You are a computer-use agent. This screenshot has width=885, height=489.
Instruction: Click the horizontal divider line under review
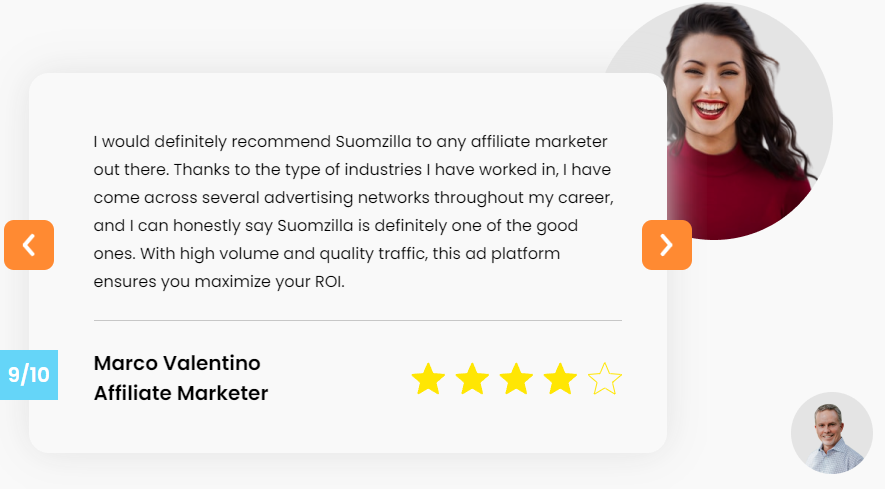pyautogui.click(x=357, y=321)
